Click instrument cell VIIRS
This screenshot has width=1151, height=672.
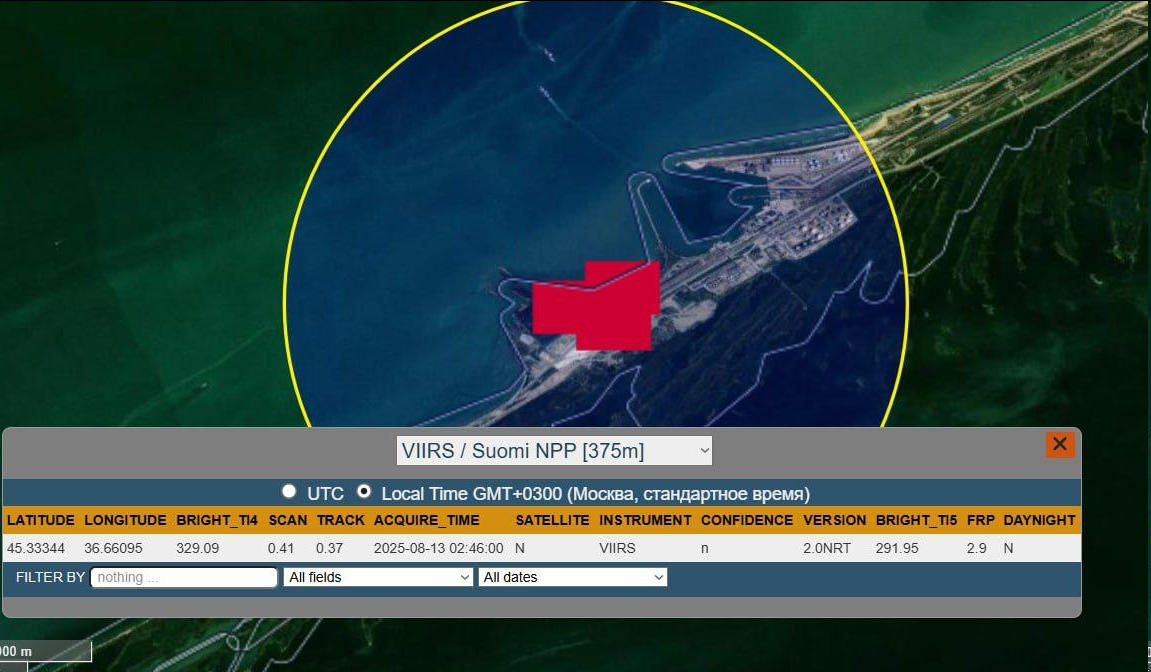617,548
